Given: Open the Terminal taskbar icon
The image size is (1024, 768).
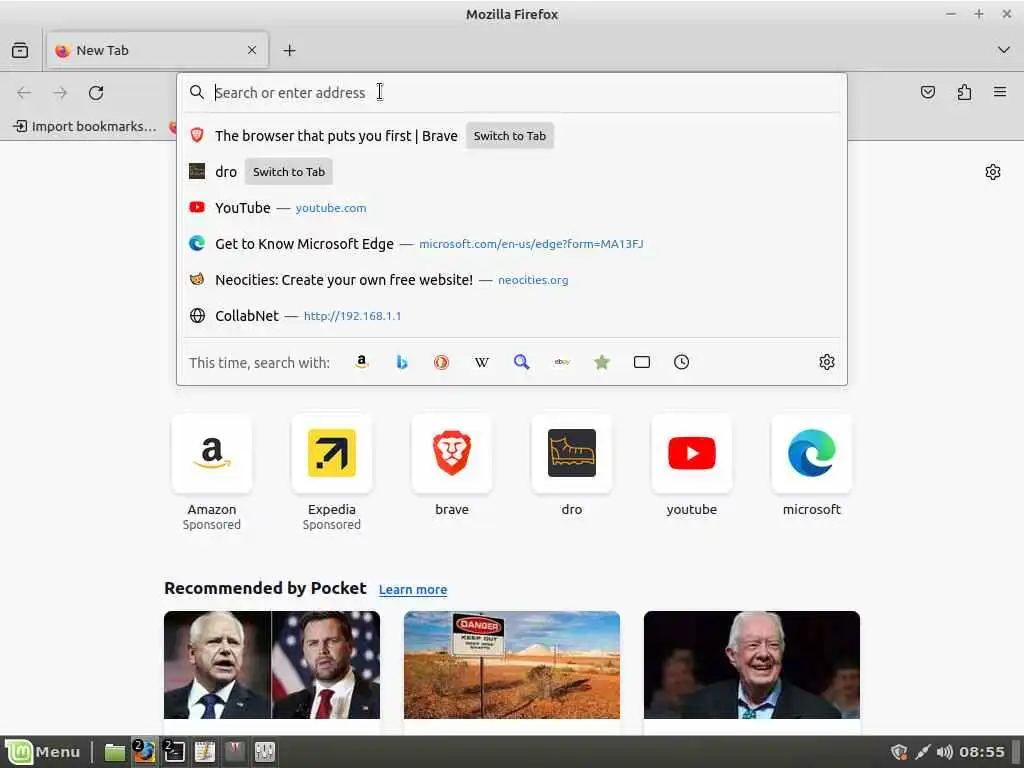Looking at the screenshot, I should click(x=174, y=752).
